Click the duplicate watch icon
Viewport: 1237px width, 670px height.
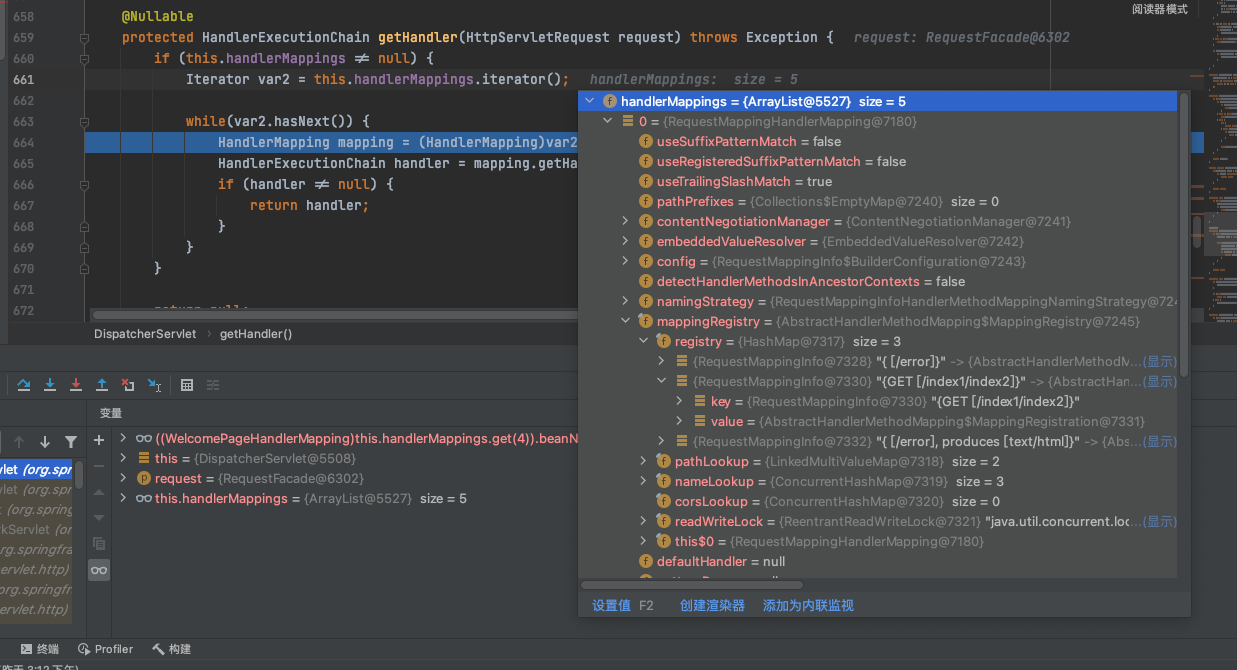pyautogui.click(x=98, y=544)
